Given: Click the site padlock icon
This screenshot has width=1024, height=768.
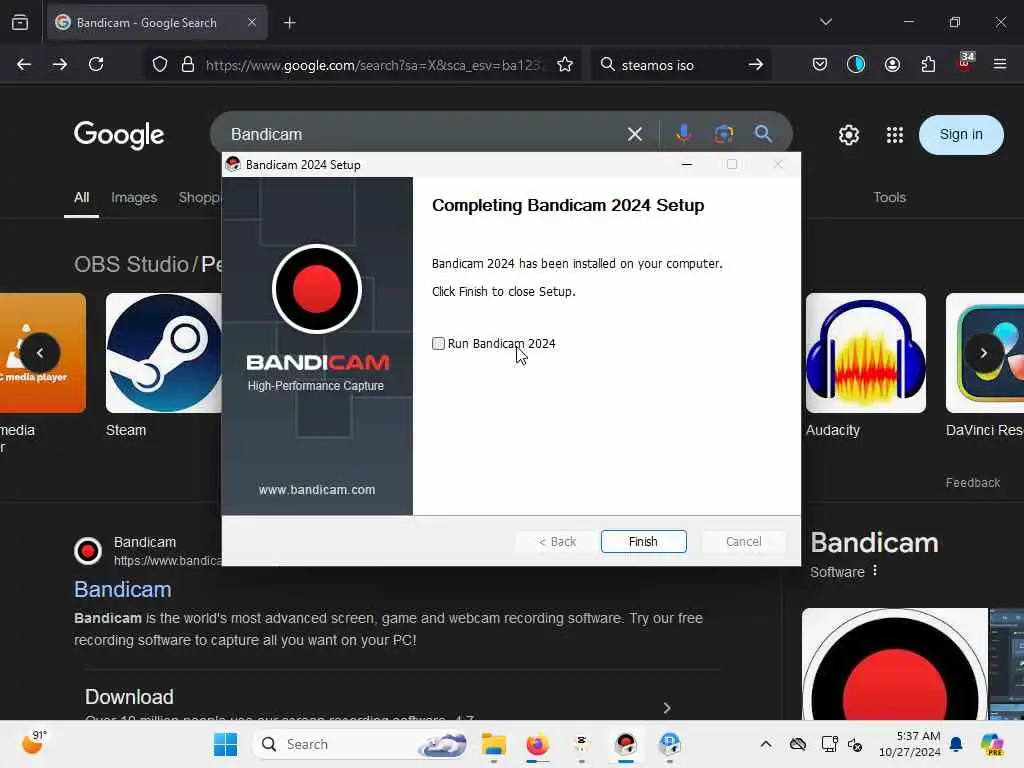Looking at the screenshot, I should [188, 65].
